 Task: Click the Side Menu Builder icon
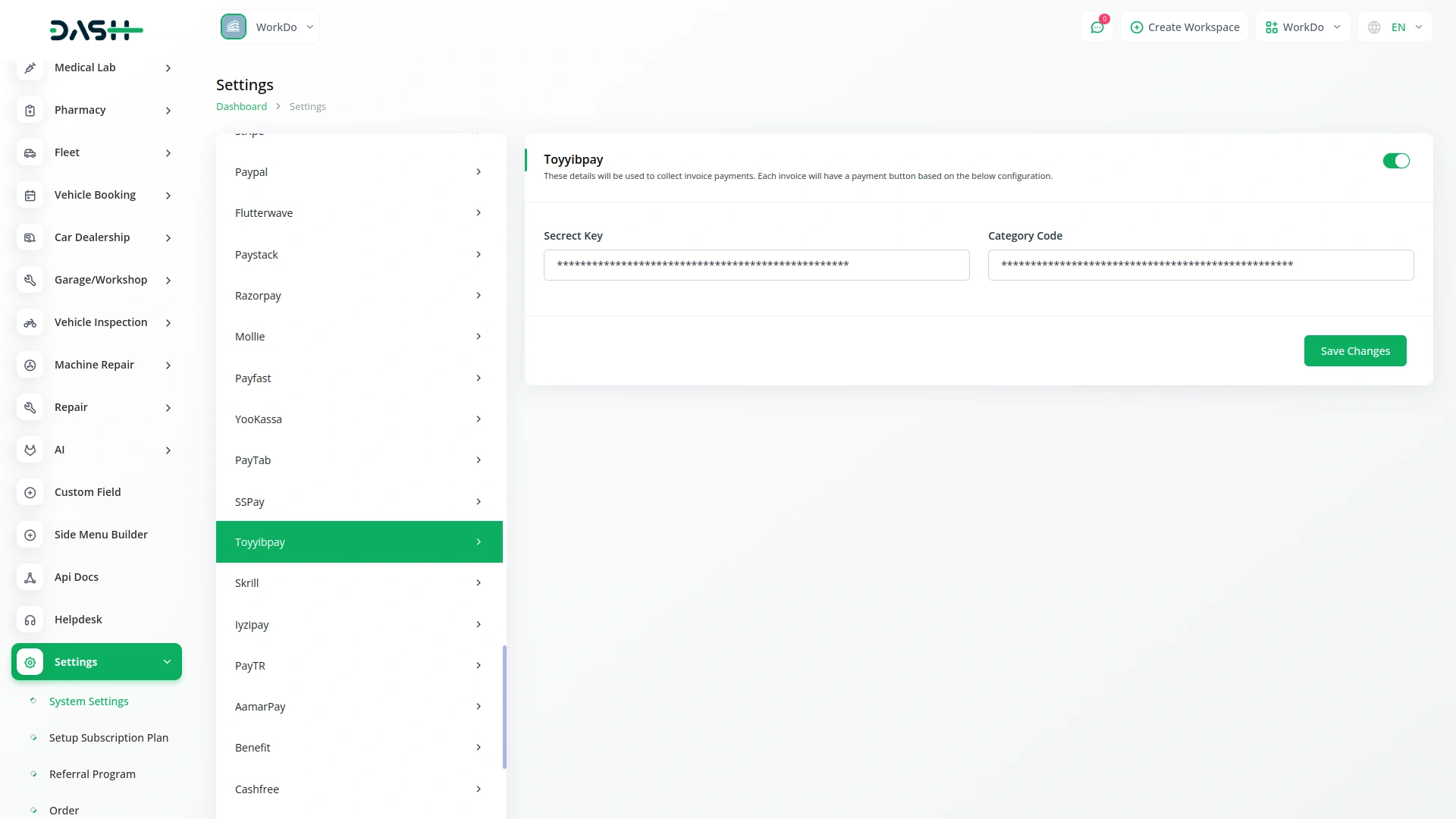pyautogui.click(x=30, y=535)
